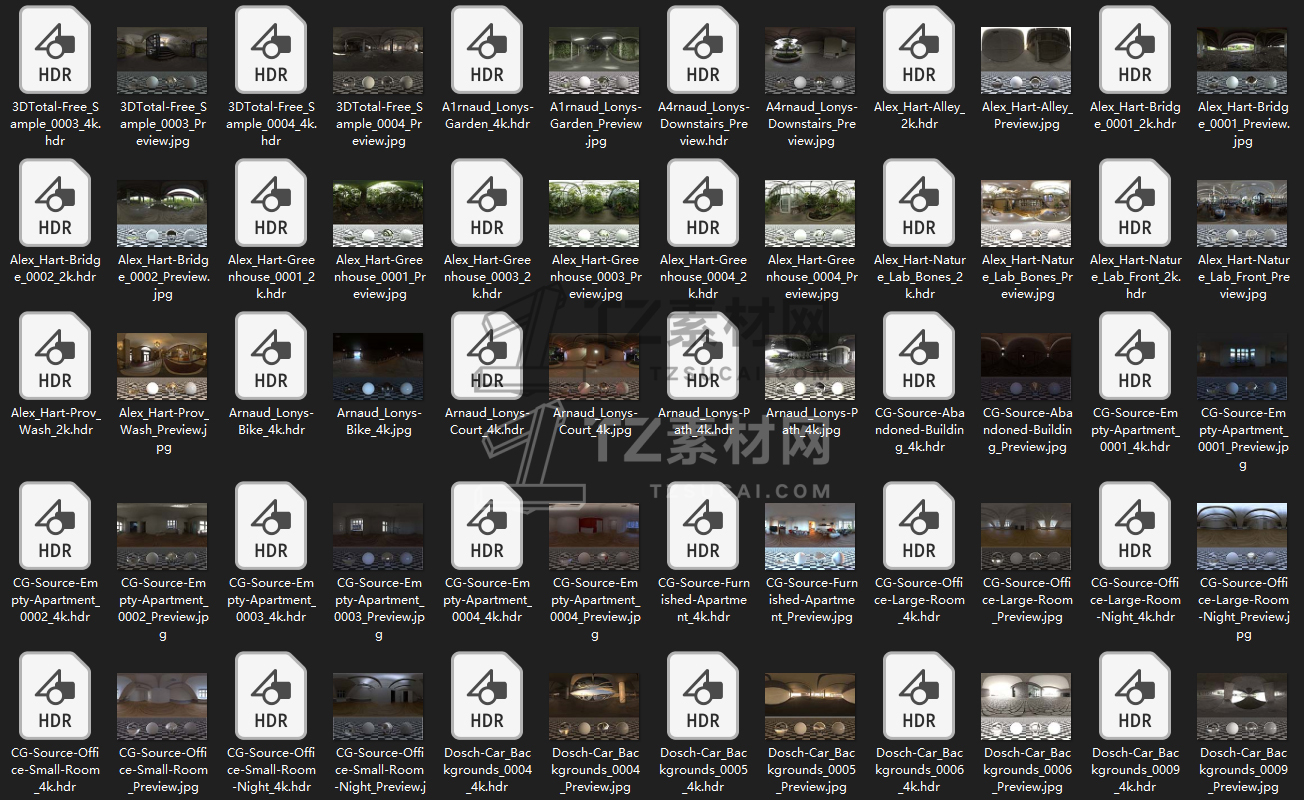This screenshot has height=800, width=1304.
Task: Select the A1rnaud_Lonys-Garden_Preview.jpg thumbnail
Action: pyautogui.click(x=595, y=61)
